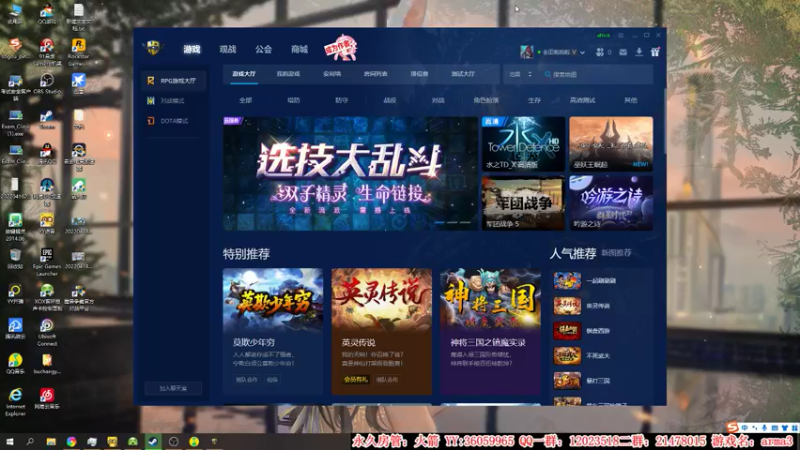Click the green network signal indicator
This screenshot has width=800, height=450.
(x=604, y=35)
